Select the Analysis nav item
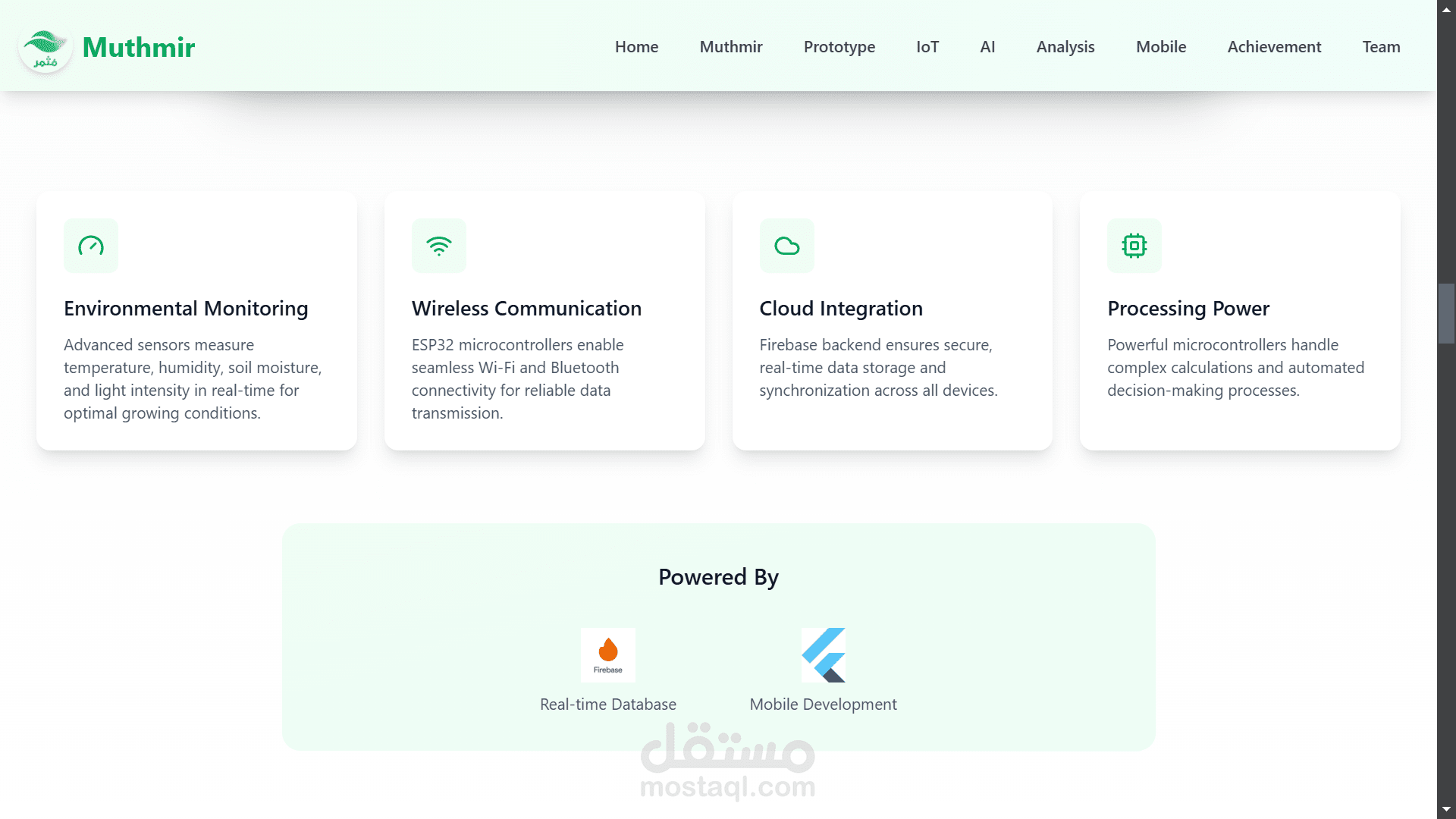 1065,47
